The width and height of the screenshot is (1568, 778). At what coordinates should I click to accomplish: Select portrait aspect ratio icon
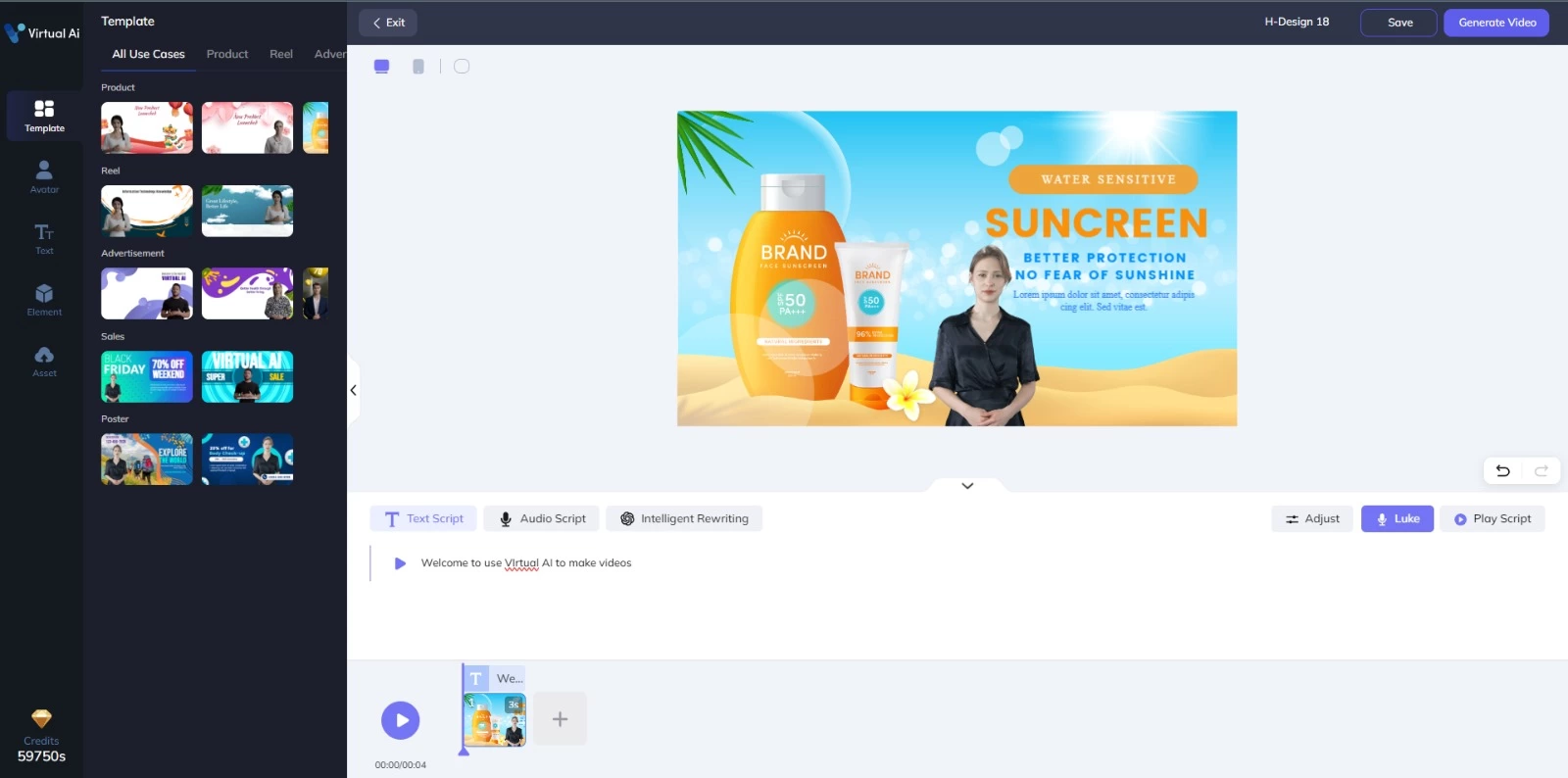[x=418, y=66]
